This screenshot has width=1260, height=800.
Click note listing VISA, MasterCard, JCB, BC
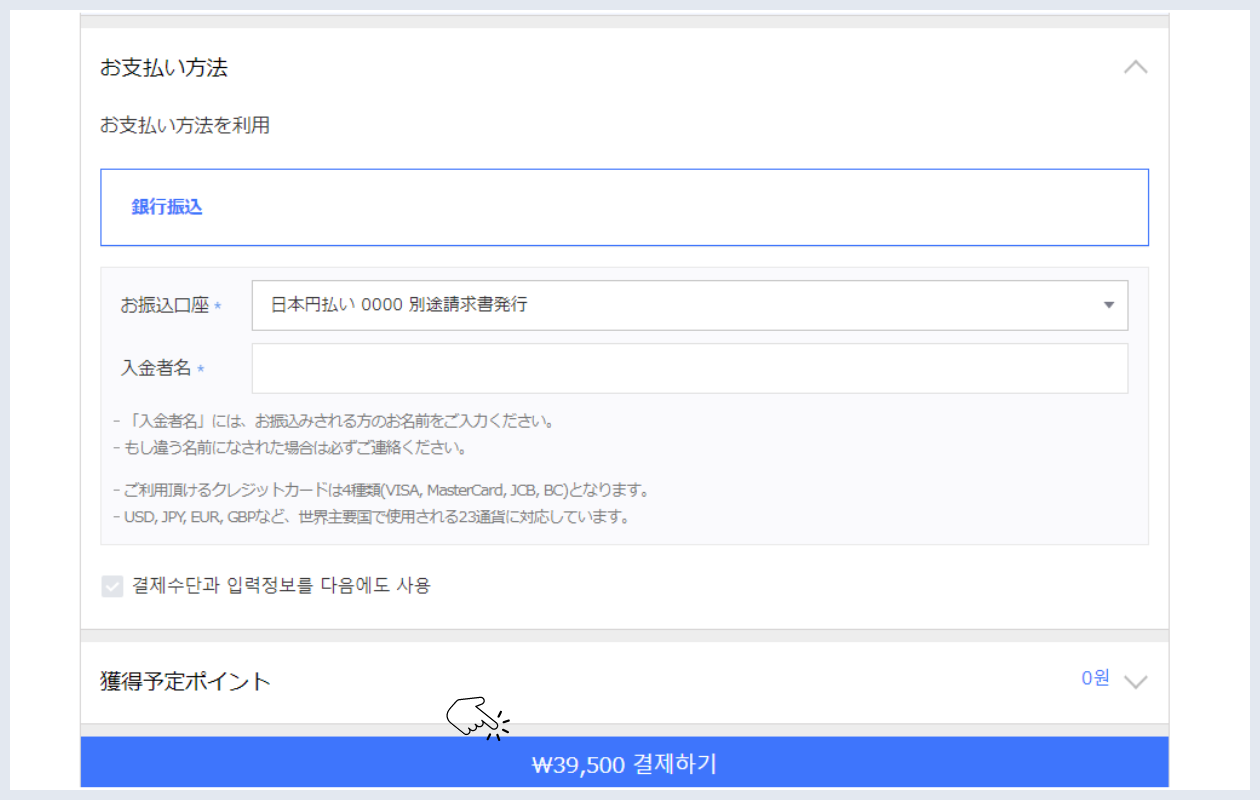[x=383, y=491]
